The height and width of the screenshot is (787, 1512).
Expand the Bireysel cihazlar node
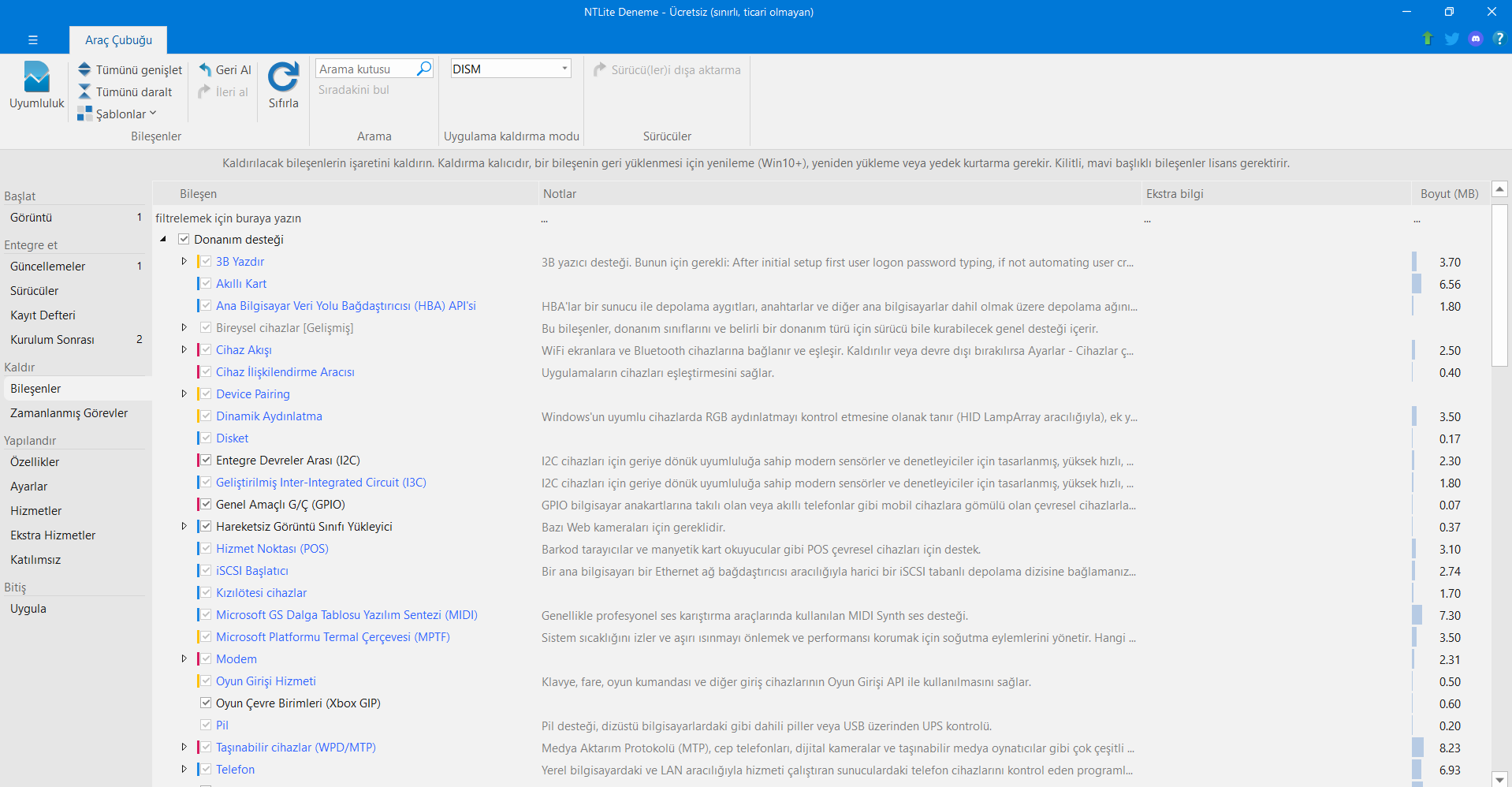click(x=184, y=327)
